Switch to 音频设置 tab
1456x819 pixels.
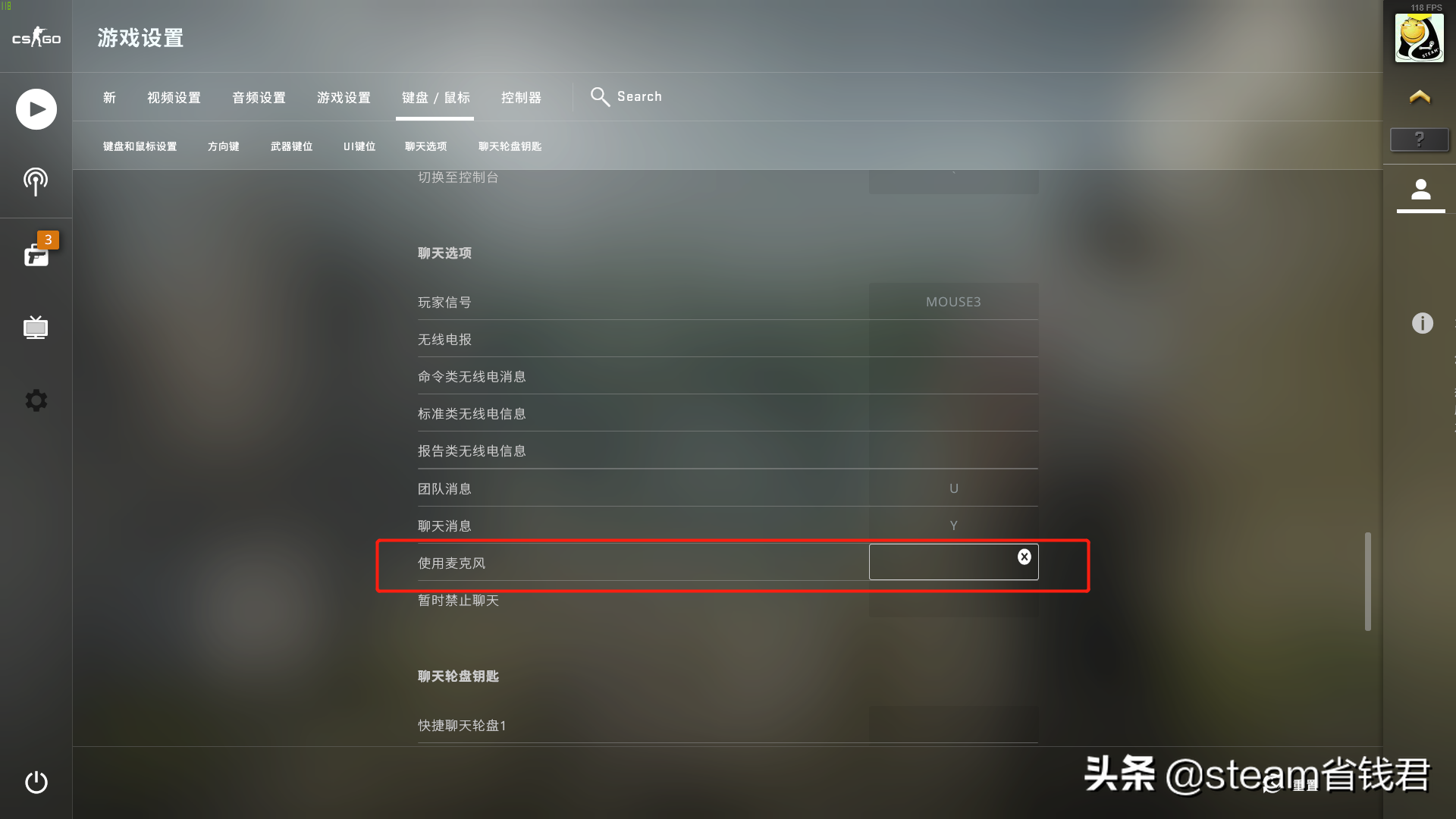click(x=258, y=97)
